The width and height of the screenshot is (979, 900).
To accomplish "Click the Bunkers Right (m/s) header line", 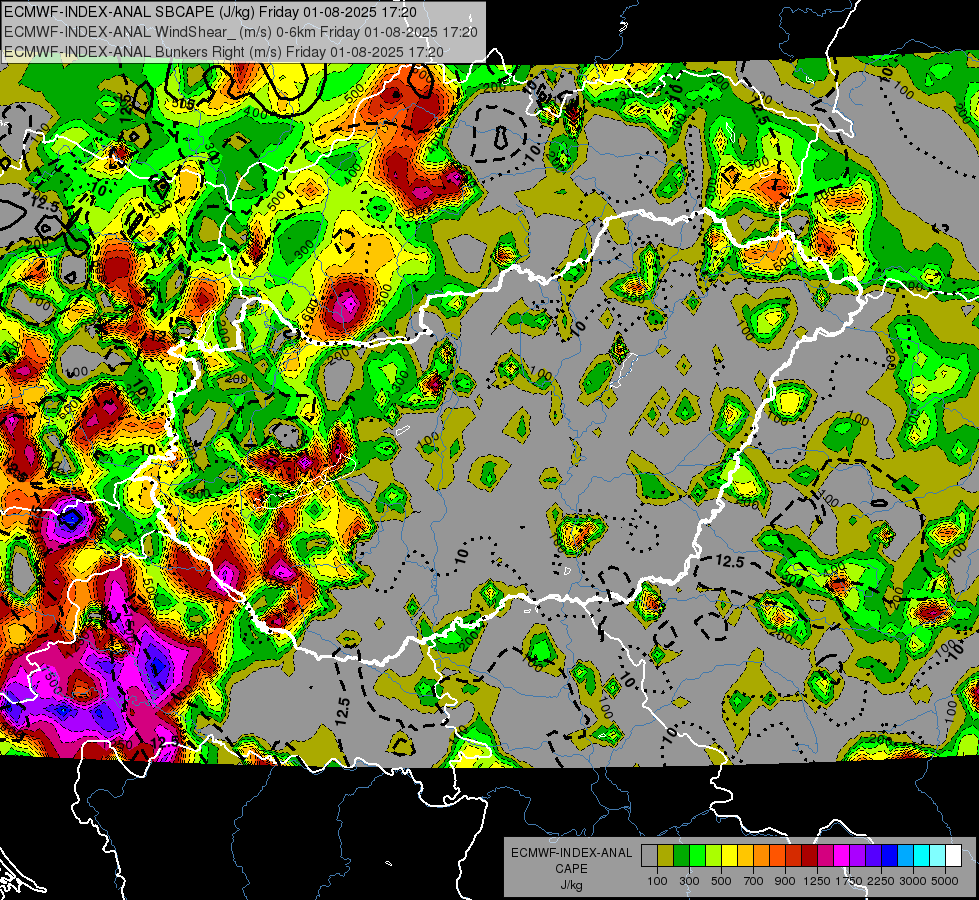I will [224, 52].
